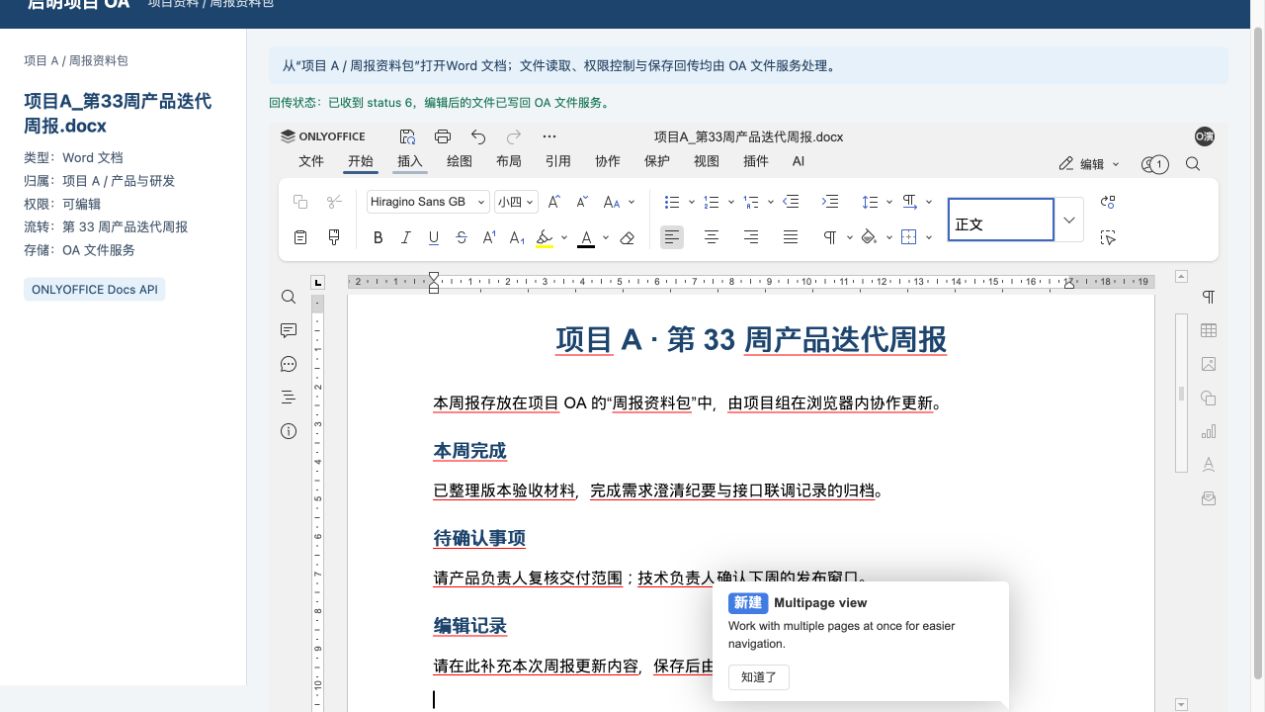Toggle Subscript formatting

point(517,237)
